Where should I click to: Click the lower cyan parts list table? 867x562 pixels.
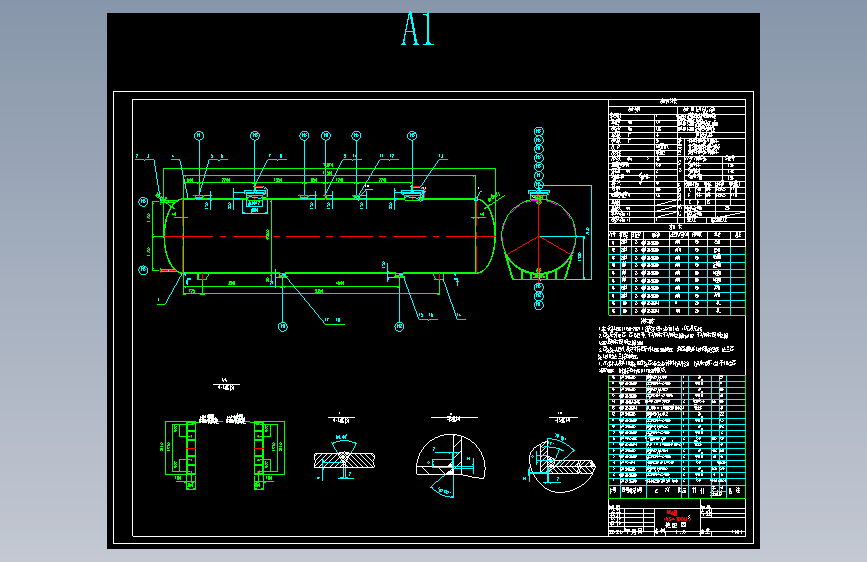[677, 436]
